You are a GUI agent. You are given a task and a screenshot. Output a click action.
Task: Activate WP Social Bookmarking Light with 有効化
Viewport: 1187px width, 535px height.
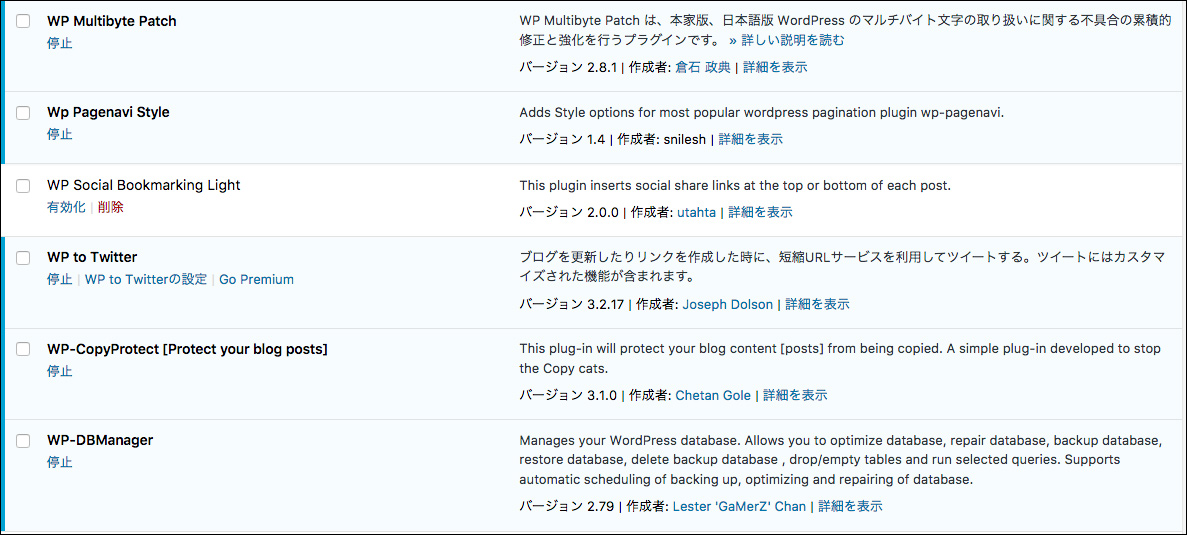click(66, 207)
